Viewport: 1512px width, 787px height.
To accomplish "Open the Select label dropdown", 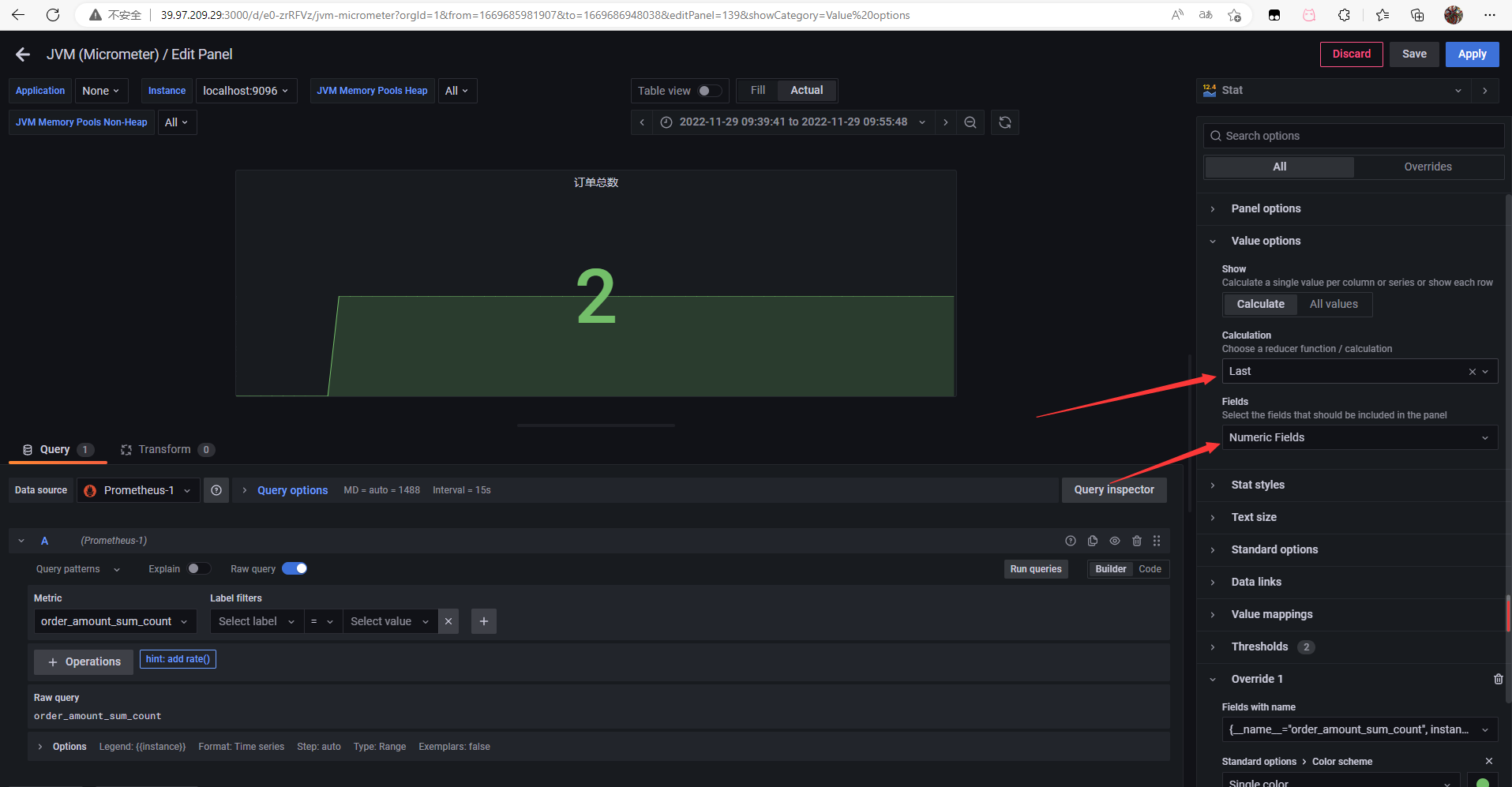I will [x=257, y=621].
